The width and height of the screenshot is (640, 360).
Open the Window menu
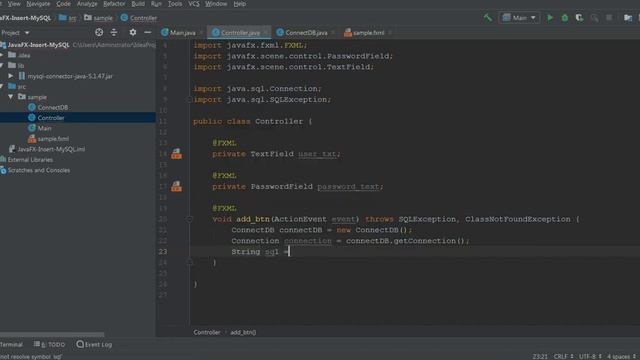(216, 4)
